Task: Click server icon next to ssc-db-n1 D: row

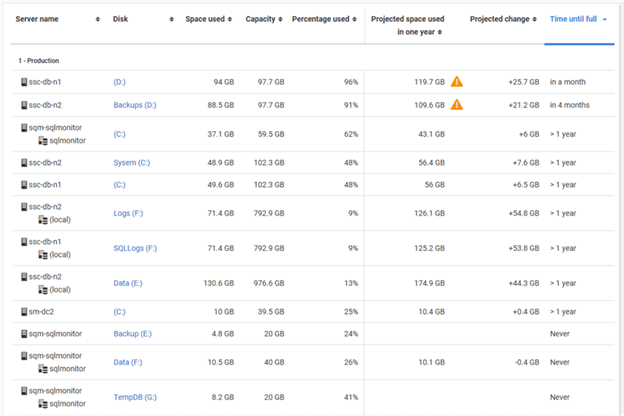Action: 24,82
